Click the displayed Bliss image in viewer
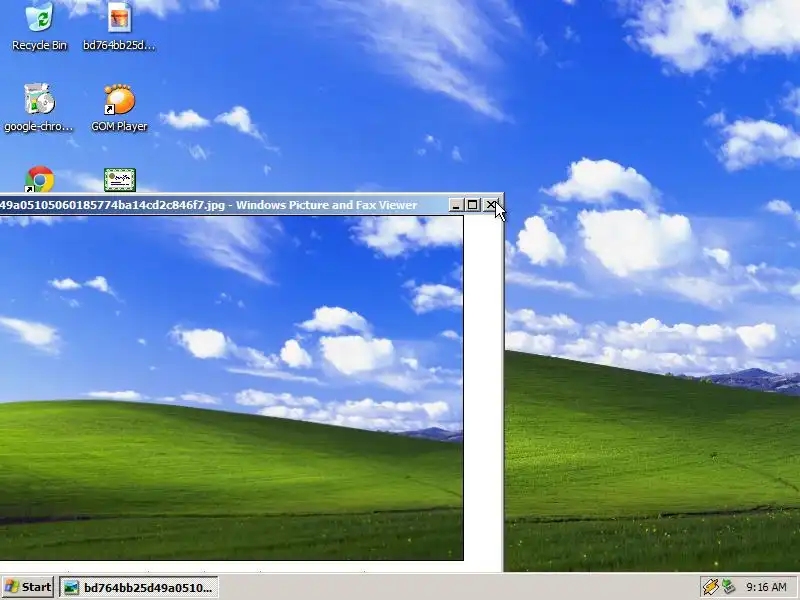Image resolution: width=800 pixels, height=600 pixels. click(x=232, y=388)
